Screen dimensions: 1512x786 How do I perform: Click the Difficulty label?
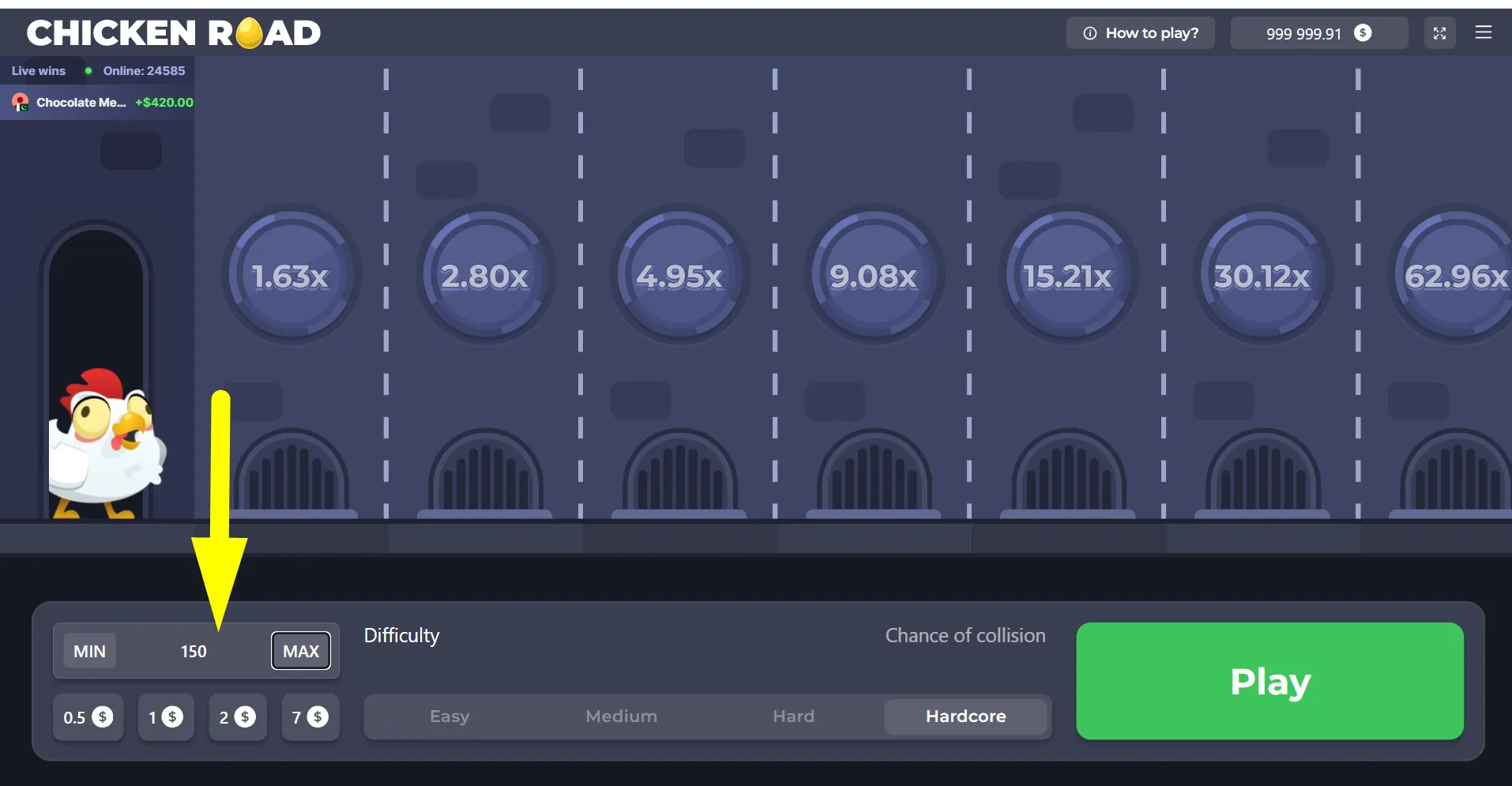(401, 636)
